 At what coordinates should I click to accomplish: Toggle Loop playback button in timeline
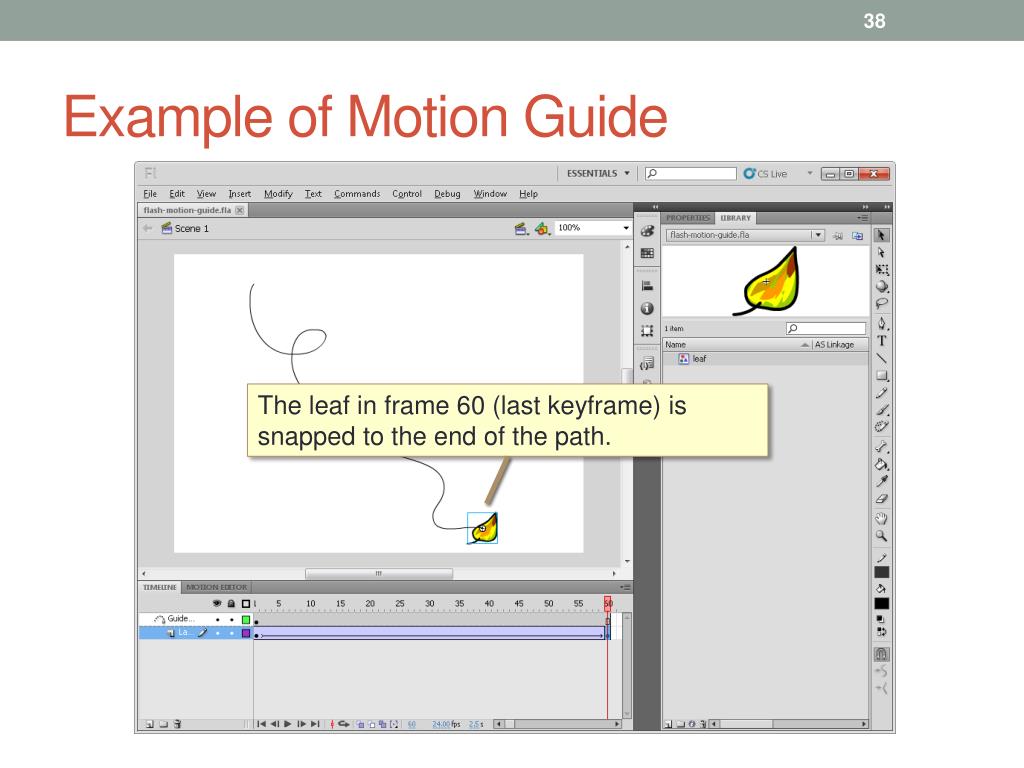click(344, 724)
